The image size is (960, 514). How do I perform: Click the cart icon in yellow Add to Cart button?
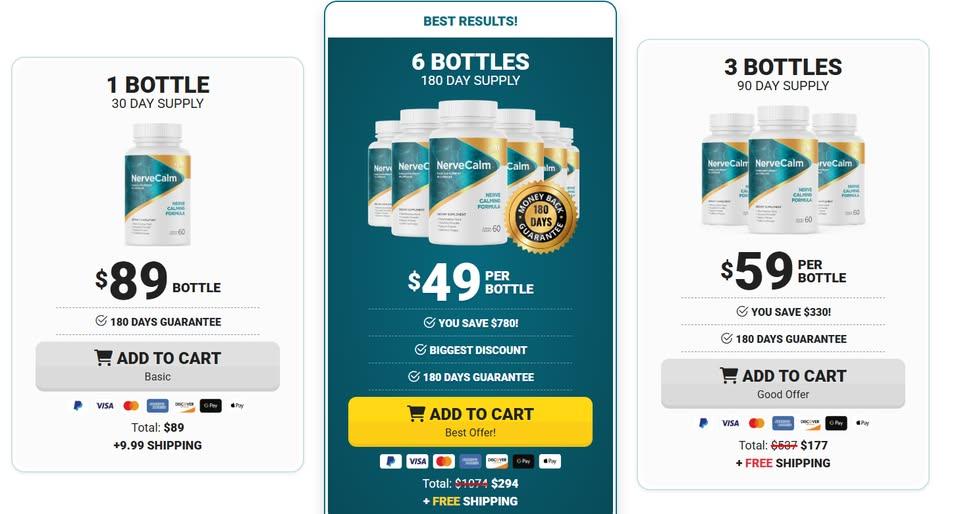(x=416, y=414)
